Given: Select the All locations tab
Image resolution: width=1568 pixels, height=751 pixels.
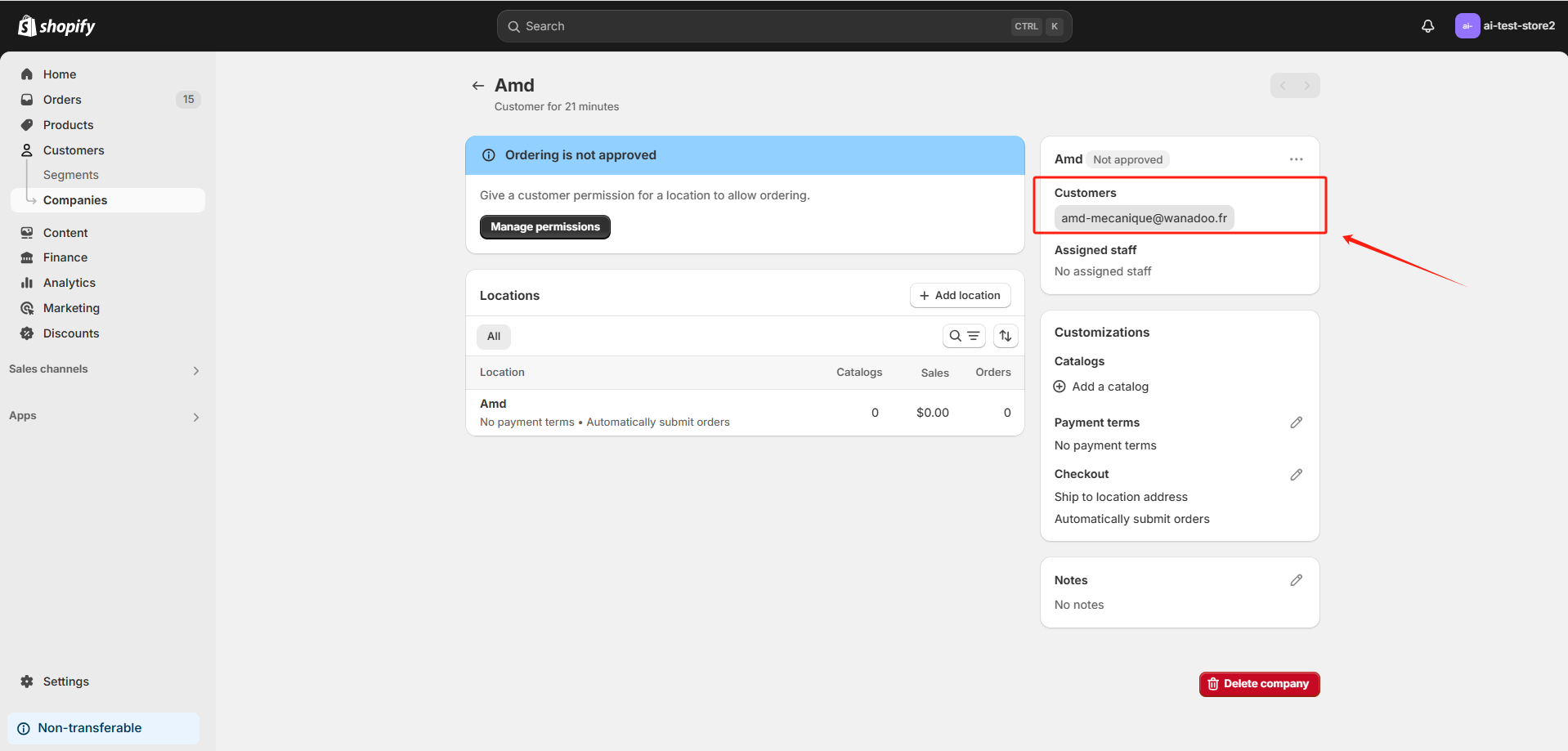Looking at the screenshot, I should point(494,337).
